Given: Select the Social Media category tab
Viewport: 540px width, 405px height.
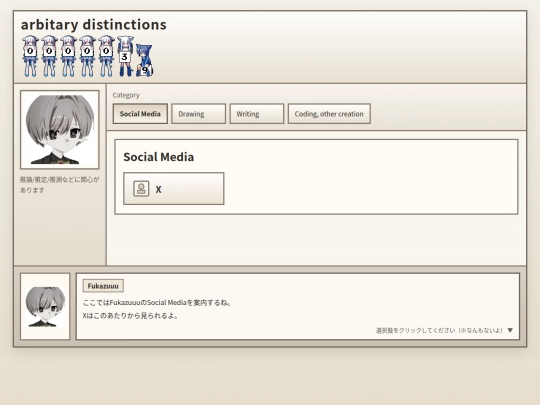Looking at the screenshot, I should tap(140, 114).
